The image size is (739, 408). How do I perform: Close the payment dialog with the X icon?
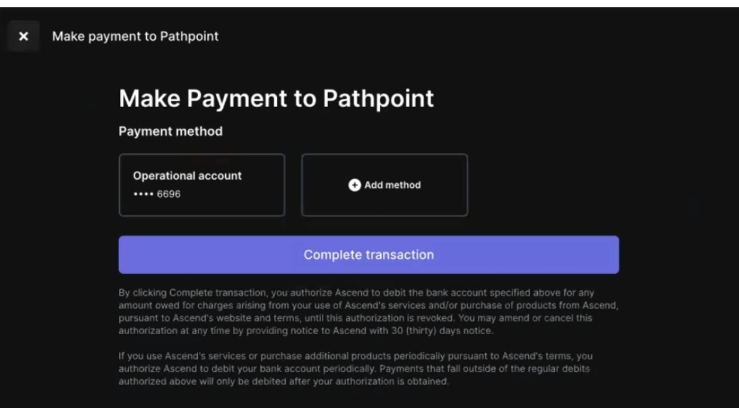[24, 37]
